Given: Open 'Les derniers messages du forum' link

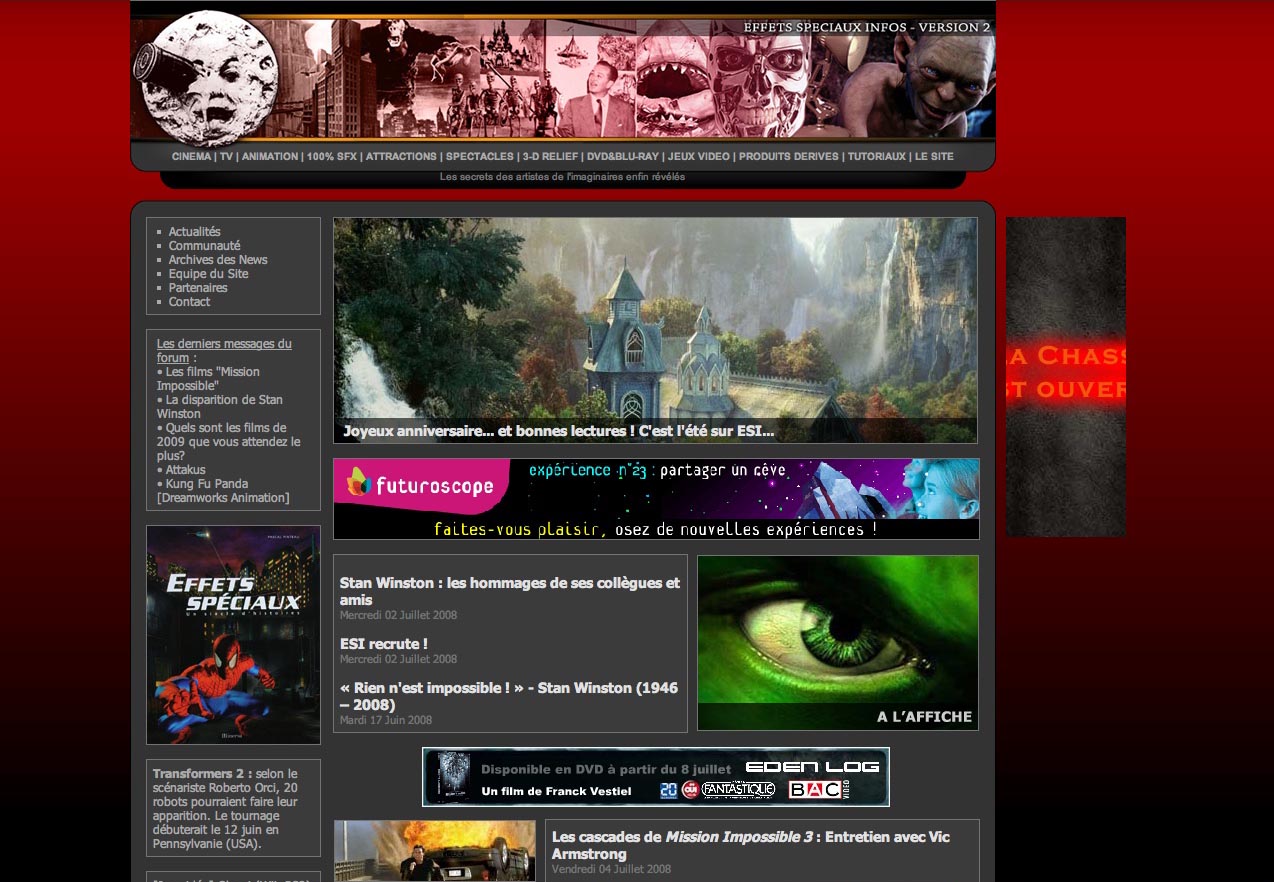Looking at the screenshot, I should [x=224, y=350].
